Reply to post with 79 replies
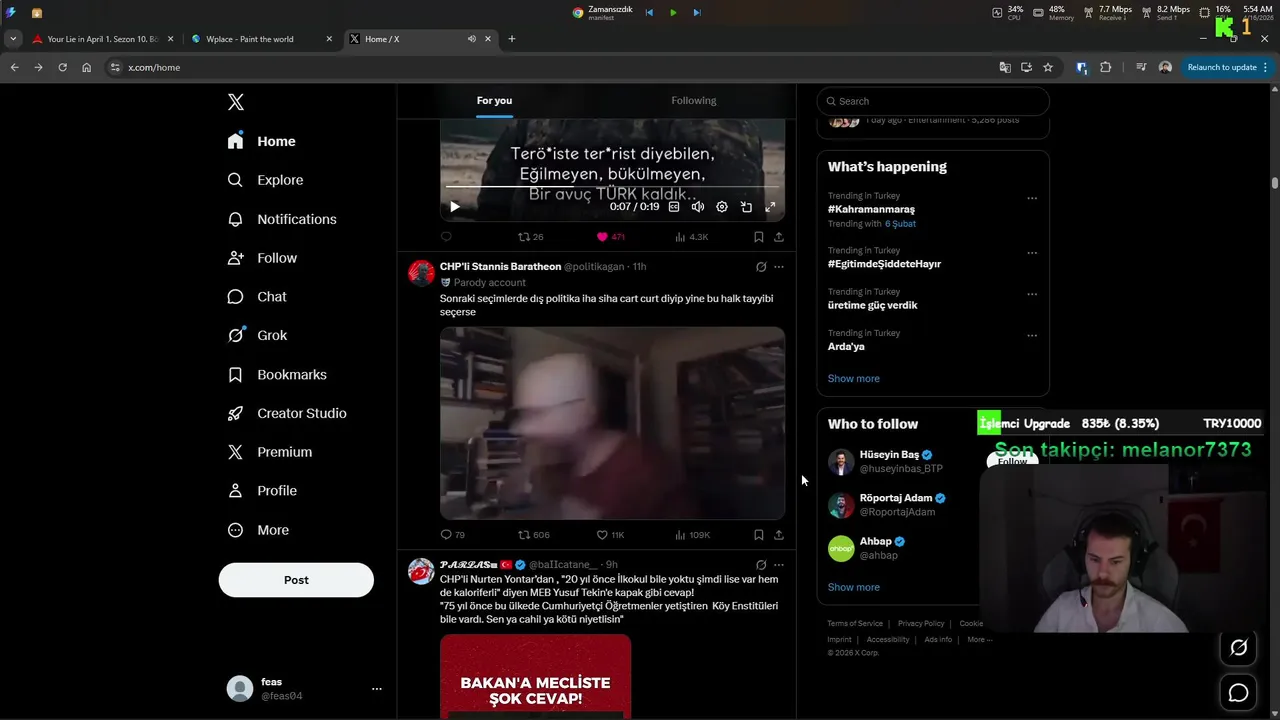 pos(452,535)
